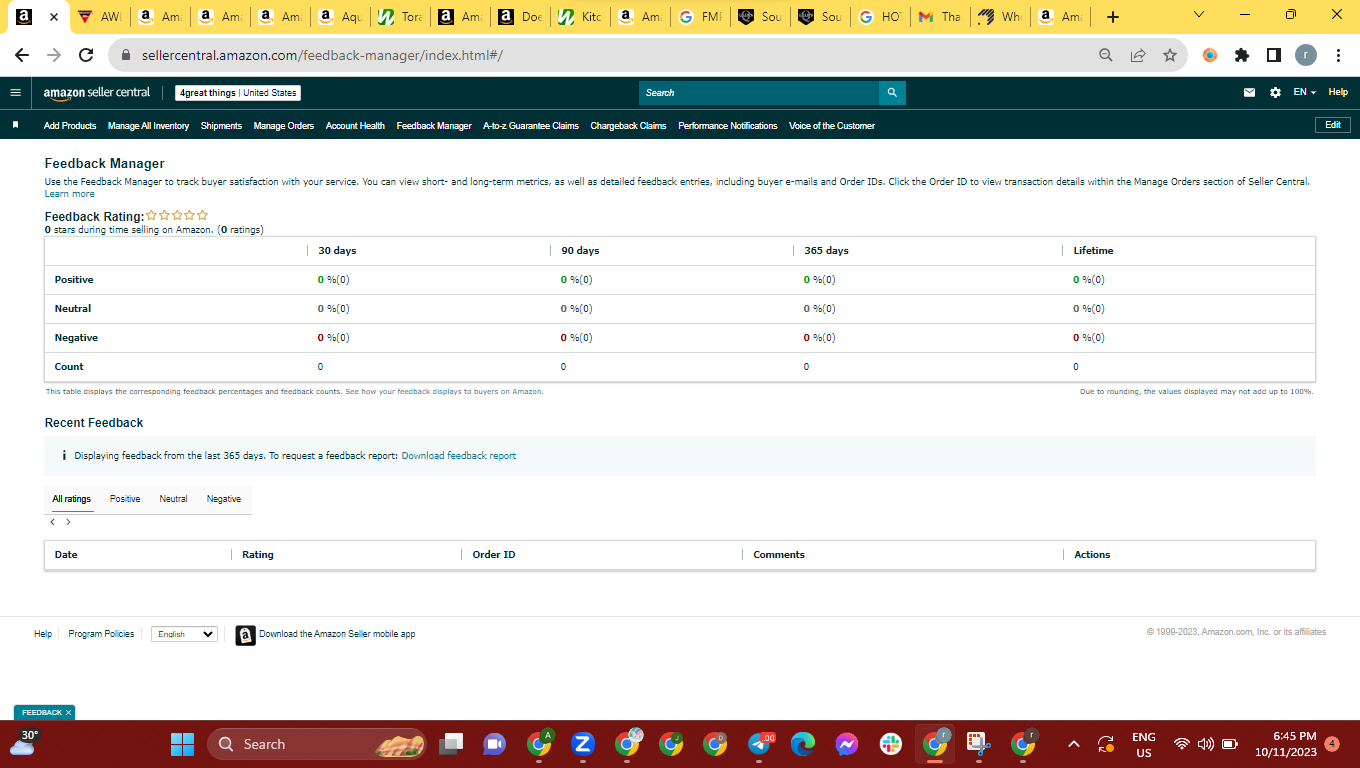1360x768 pixels.
Task: Open Telegram from the taskbar
Action: click(761, 744)
